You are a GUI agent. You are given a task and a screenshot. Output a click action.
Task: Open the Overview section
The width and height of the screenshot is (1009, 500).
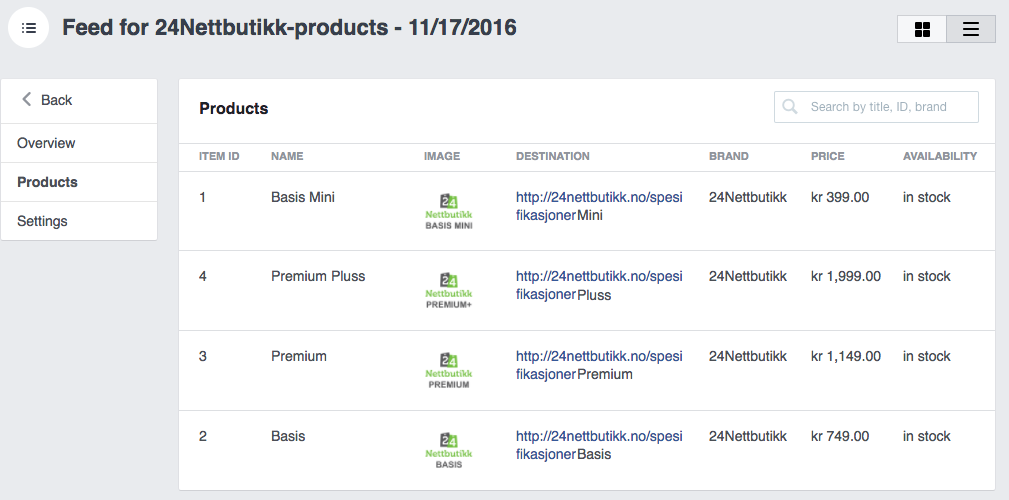(79, 143)
